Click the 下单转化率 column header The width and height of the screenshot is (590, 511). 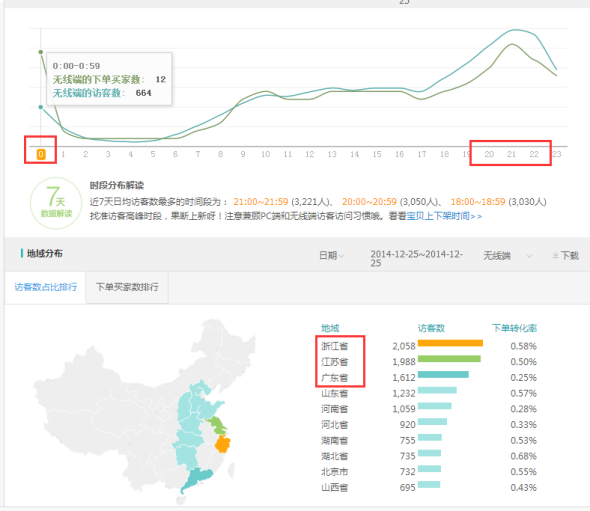point(514,328)
